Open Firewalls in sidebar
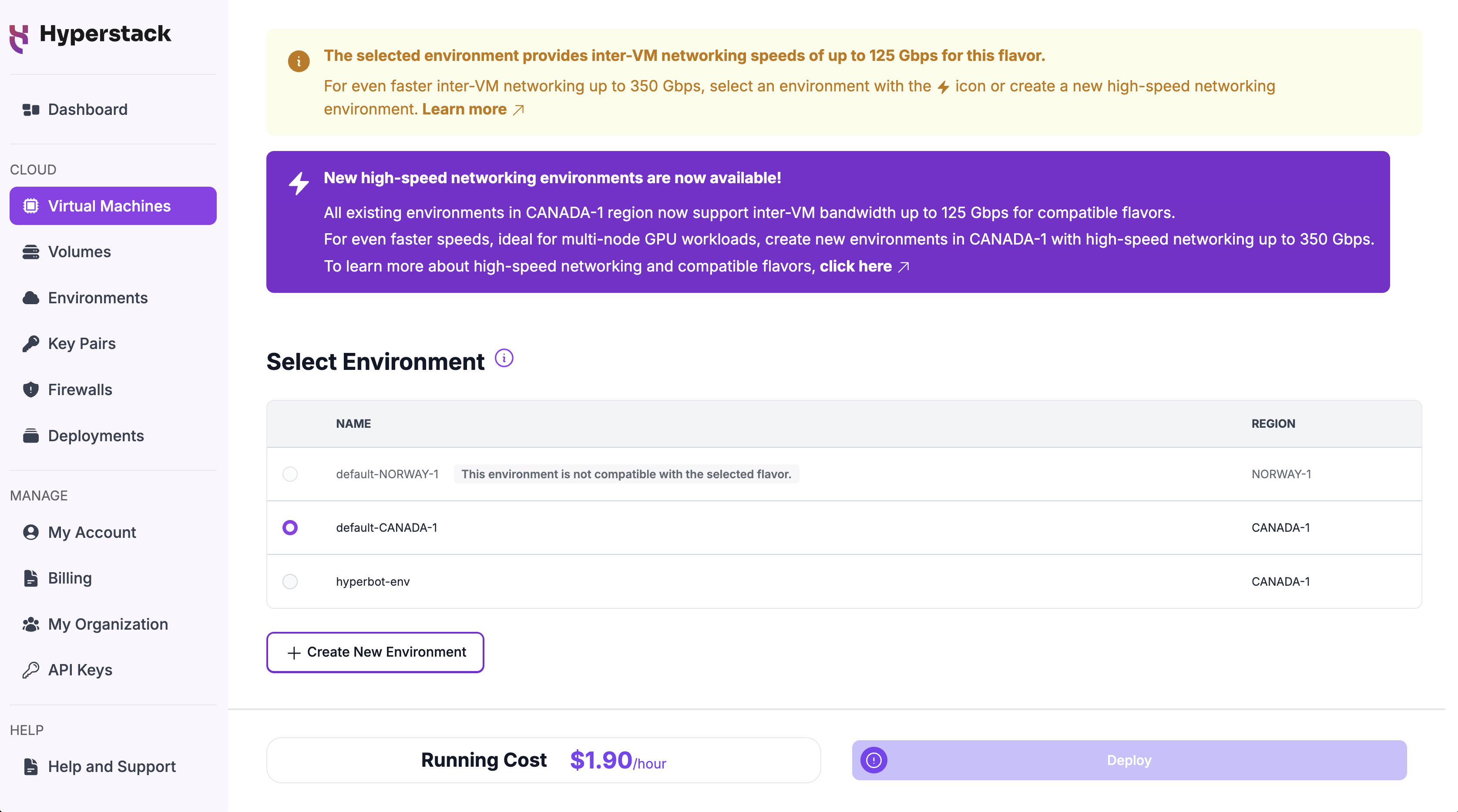Viewport: 1458px width, 812px height. [80, 388]
